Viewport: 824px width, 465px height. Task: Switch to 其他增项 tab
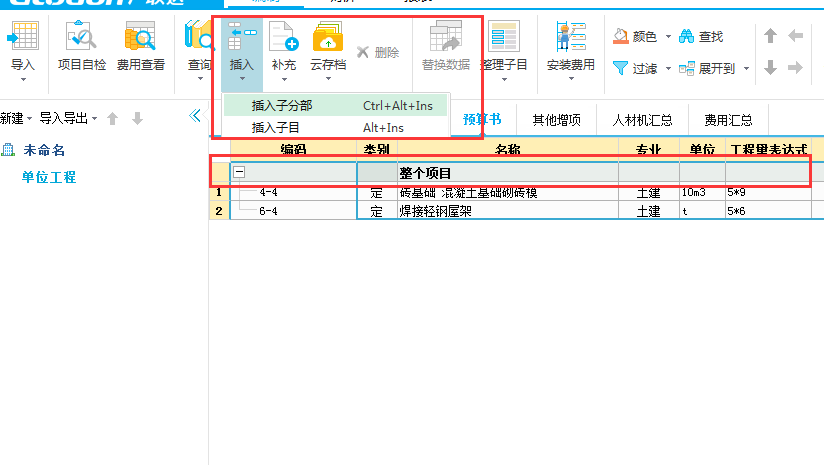click(557, 120)
